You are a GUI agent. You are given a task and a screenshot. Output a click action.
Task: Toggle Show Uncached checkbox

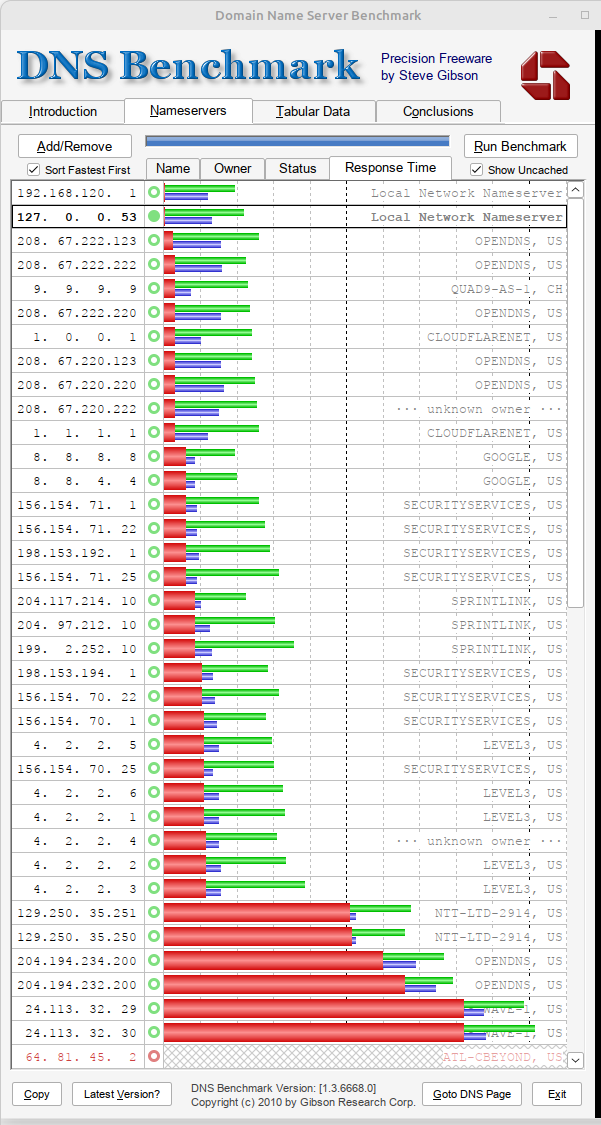click(x=477, y=170)
